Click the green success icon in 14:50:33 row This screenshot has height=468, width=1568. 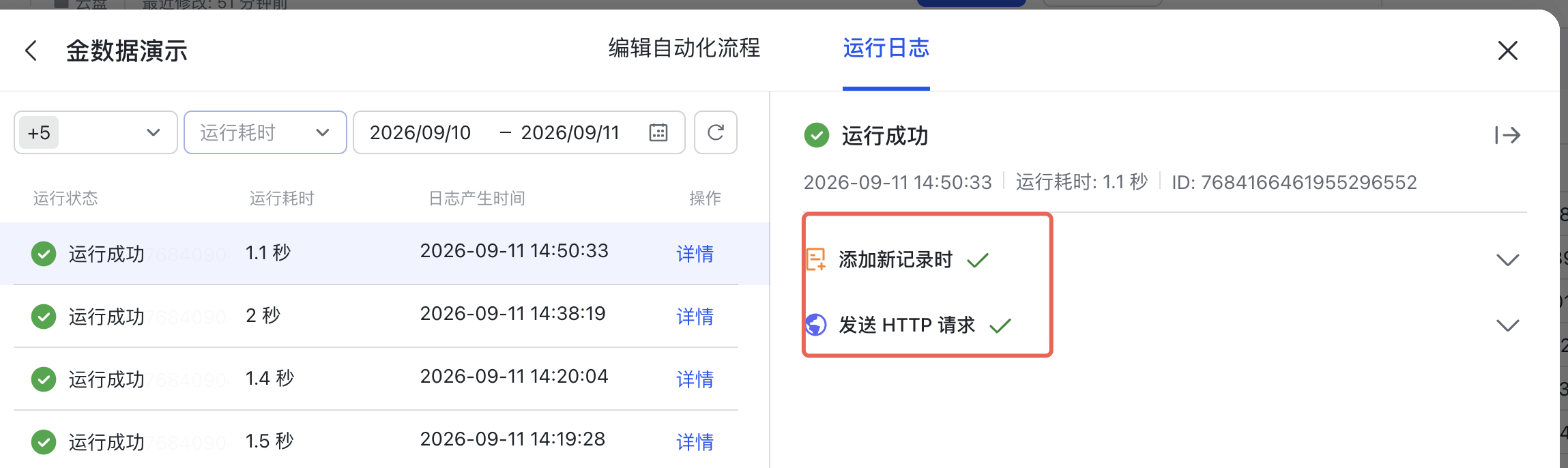tap(44, 254)
